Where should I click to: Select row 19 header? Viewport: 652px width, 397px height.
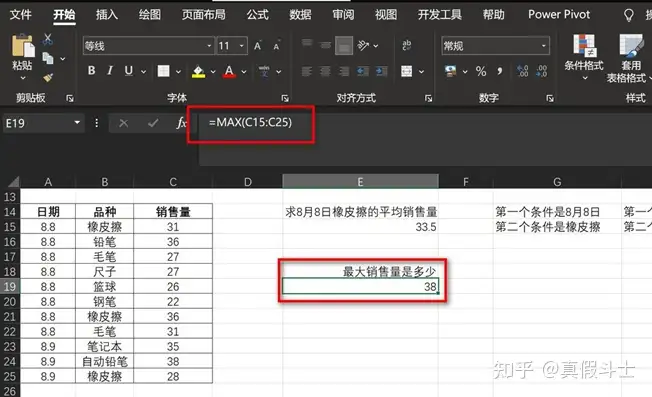click(x=10, y=286)
